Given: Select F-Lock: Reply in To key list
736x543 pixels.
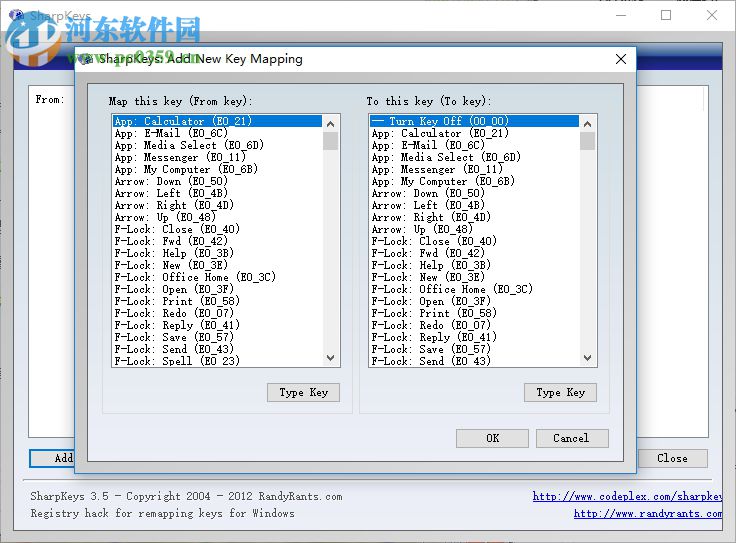Looking at the screenshot, I should pos(474,337).
